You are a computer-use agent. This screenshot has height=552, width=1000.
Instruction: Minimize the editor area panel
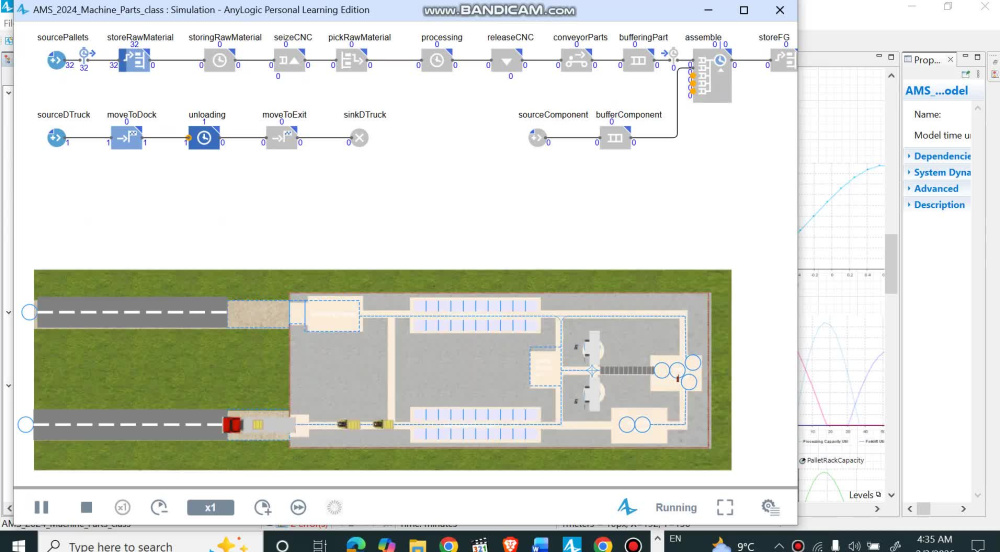pos(877,57)
